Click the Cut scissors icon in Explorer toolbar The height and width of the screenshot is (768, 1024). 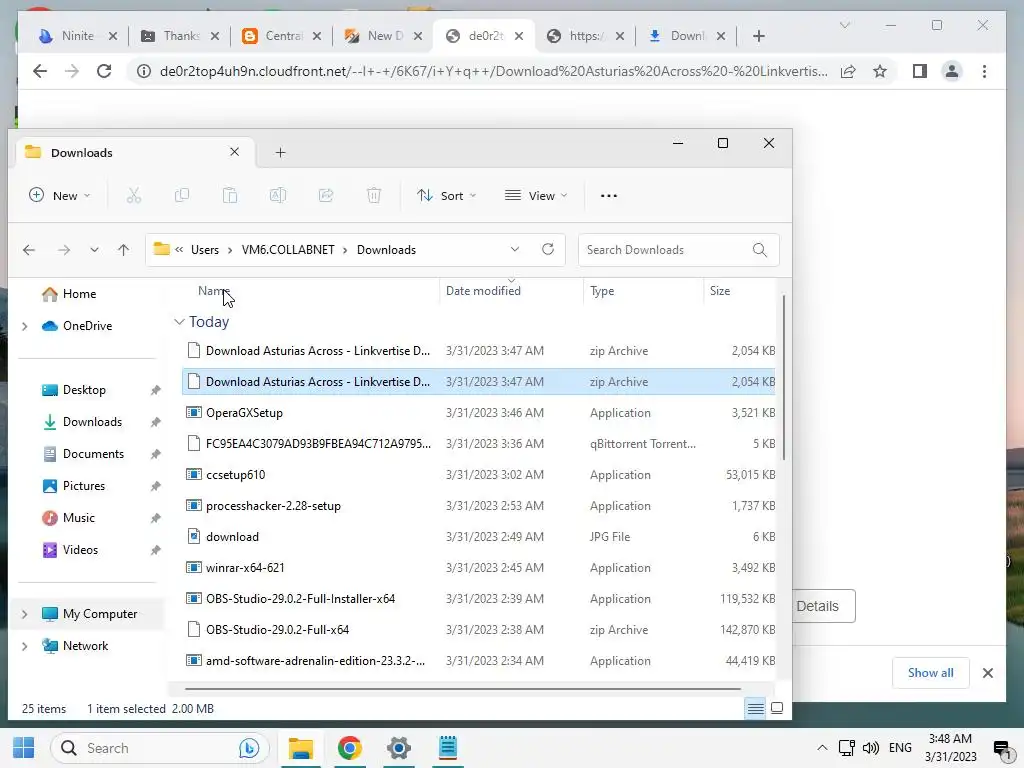134,195
